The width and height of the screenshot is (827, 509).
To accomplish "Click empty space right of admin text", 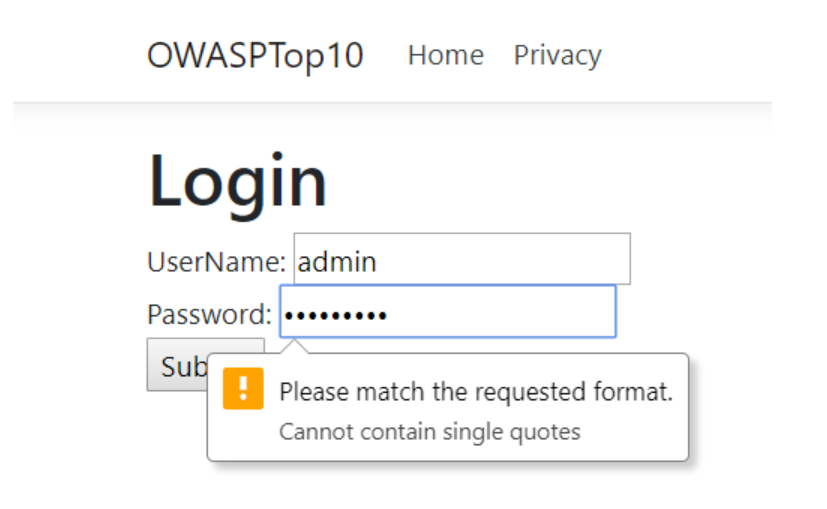I will 520,260.
